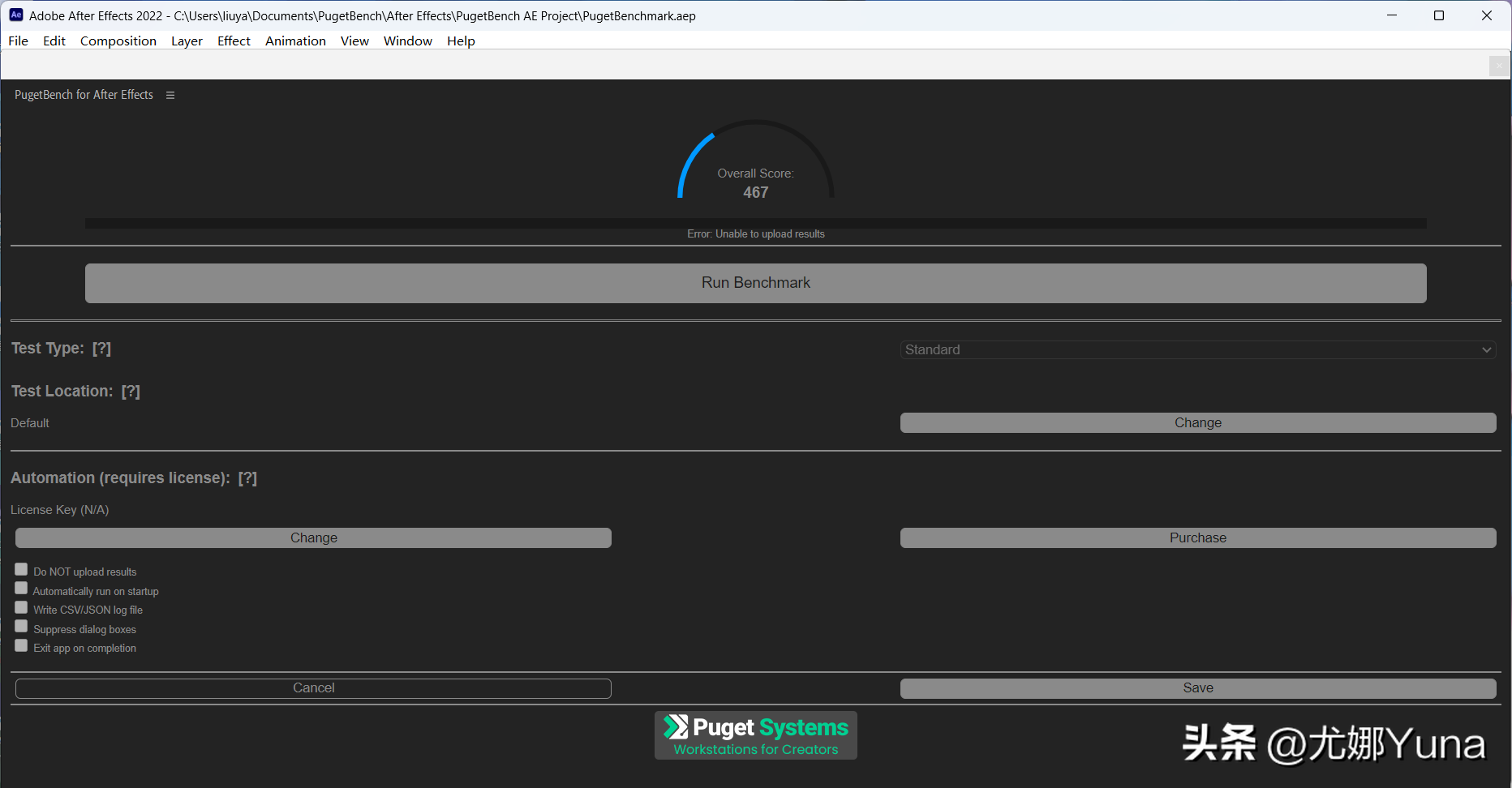Screen dimensions: 1512x788
Task: Enable Write CSV/JSON log file checkbox
Action: [x=21, y=607]
